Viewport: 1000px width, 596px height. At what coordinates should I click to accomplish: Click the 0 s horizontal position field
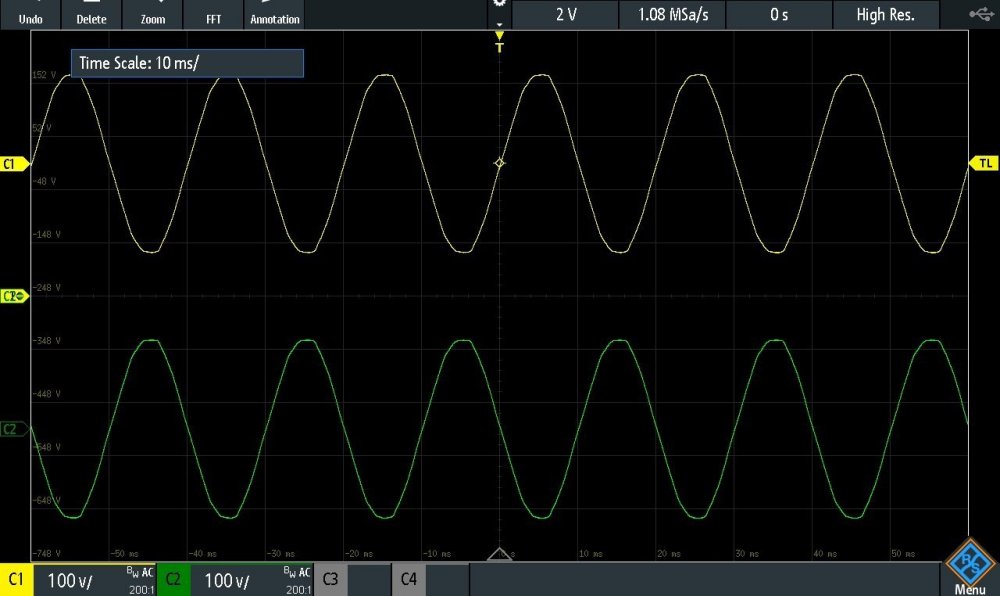(779, 15)
